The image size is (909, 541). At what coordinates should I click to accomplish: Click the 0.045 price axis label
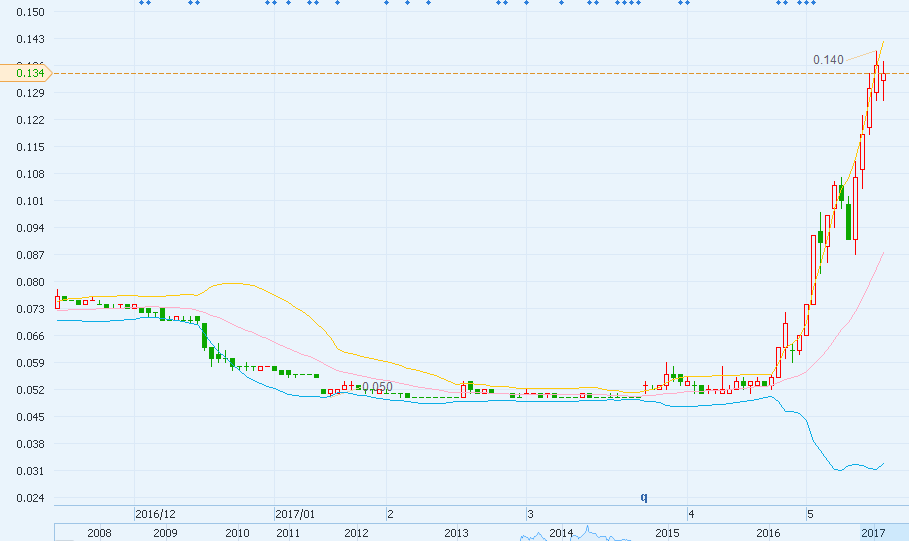[x=30, y=417]
